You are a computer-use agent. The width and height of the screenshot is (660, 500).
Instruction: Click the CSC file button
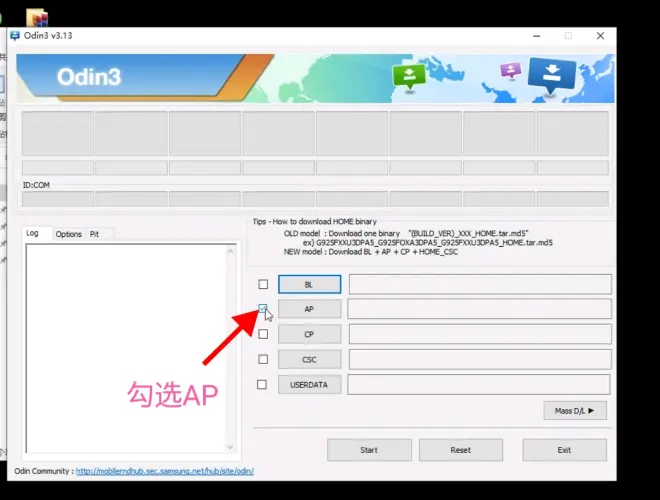tap(309, 359)
